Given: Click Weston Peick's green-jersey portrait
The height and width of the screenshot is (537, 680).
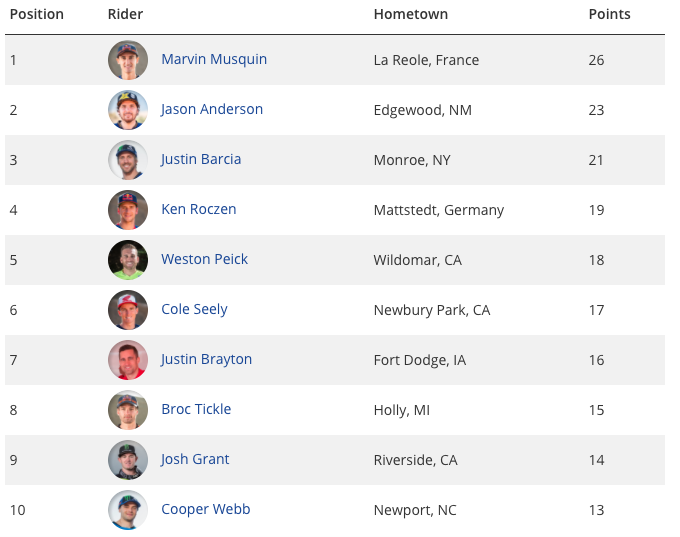Looking at the screenshot, I should coord(128,259).
